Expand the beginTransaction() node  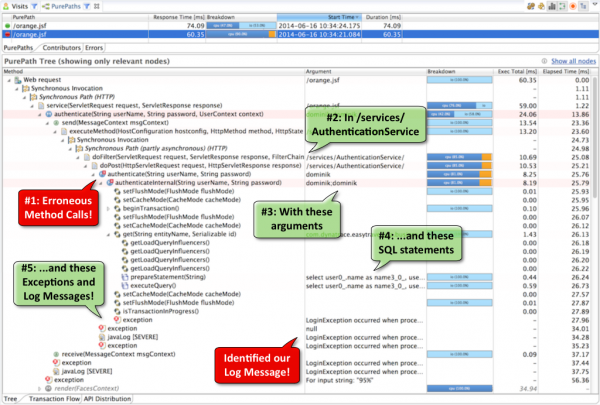(108, 209)
